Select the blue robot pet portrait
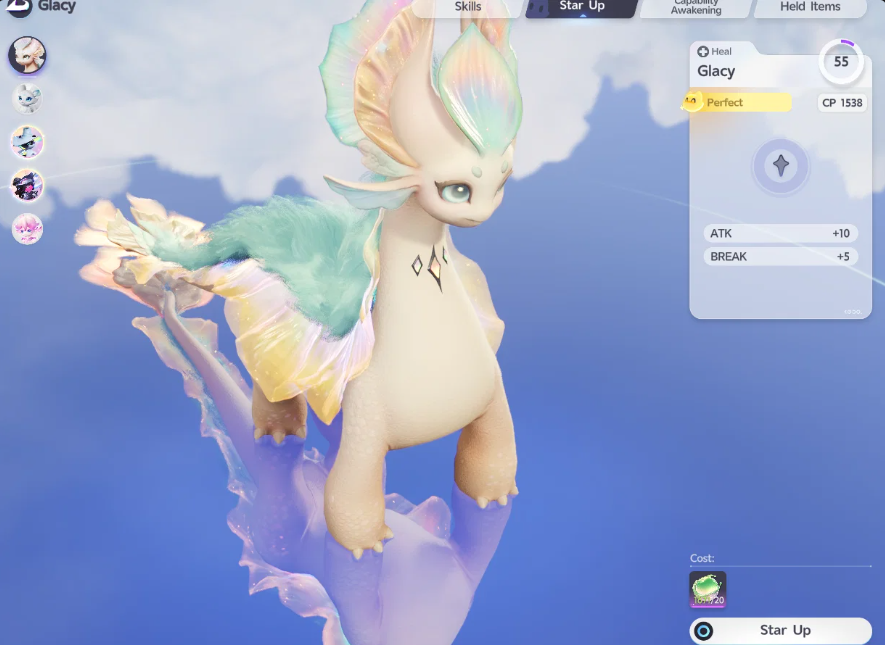This screenshot has width=885, height=645. pyautogui.click(x=27, y=142)
